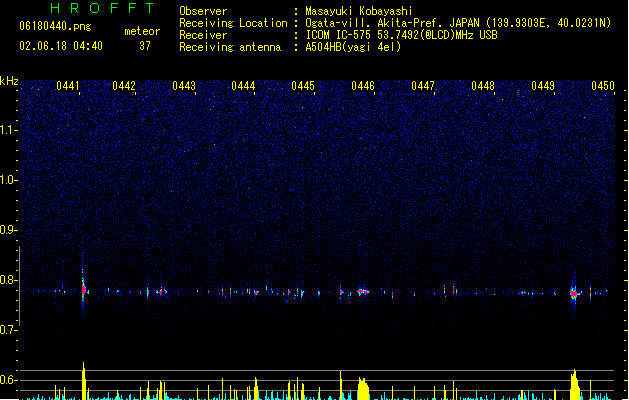
Task: Click the antenna value A504HB(yagi 4el)
Action: (353, 47)
